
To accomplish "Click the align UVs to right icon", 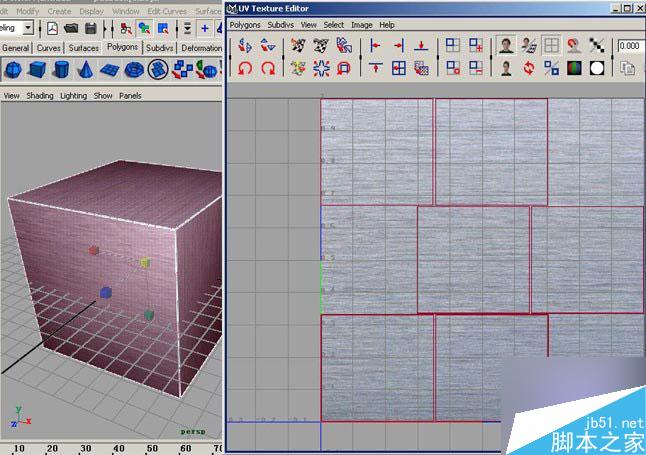I will 398,45.
